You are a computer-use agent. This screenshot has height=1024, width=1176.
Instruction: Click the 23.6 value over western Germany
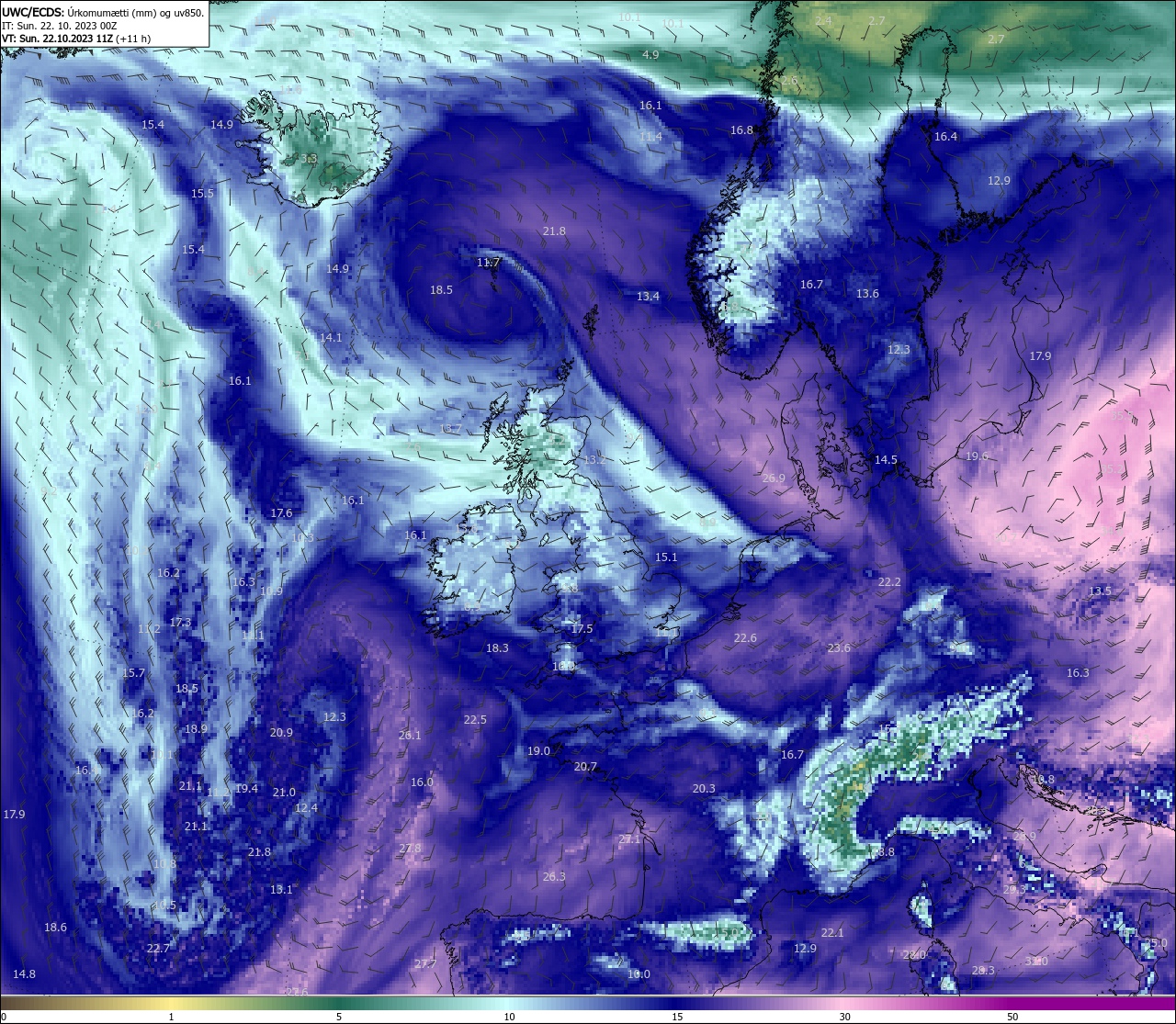(x=839, y=648)
